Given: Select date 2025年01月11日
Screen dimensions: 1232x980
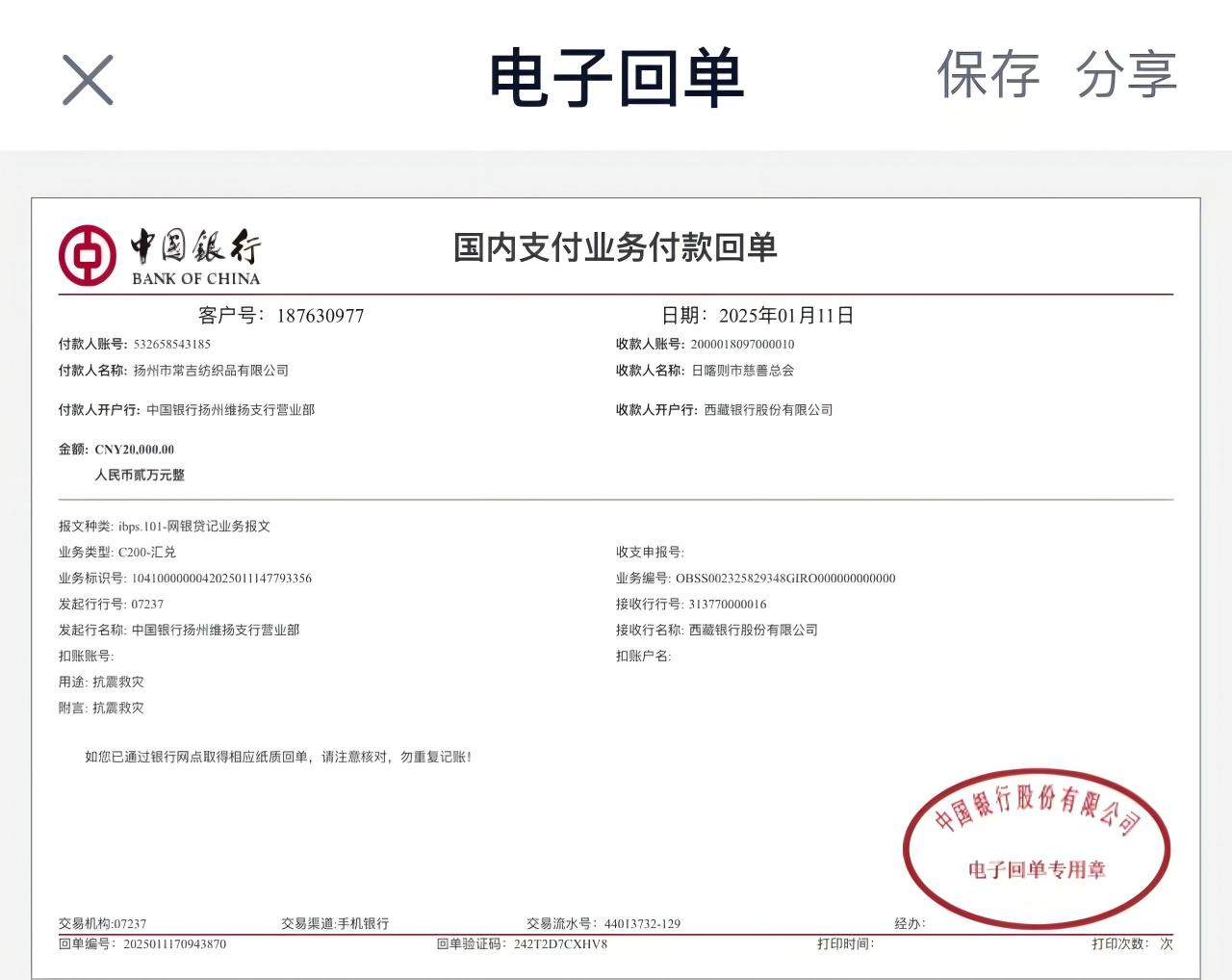Looking at the screenshot, I should pyautogui.click(x=786, y=316).
